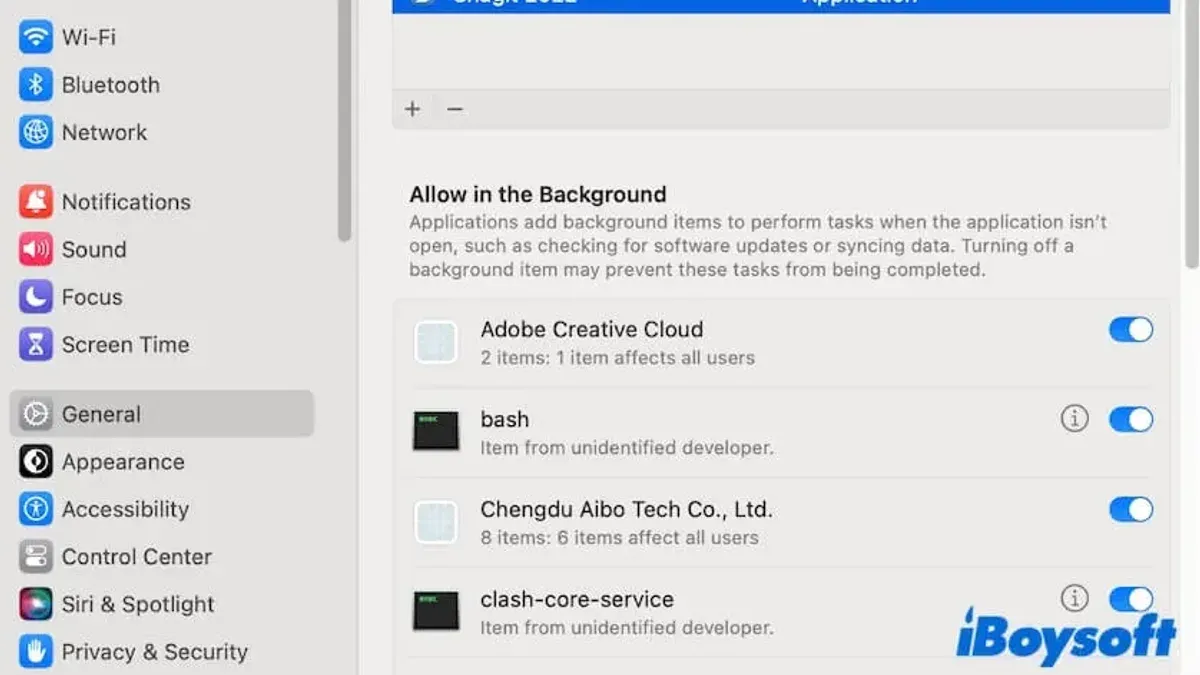Open Wi-Fi settings icon in sidebar
Viewport: 1200px width, 675px height.
coord(36,37)
